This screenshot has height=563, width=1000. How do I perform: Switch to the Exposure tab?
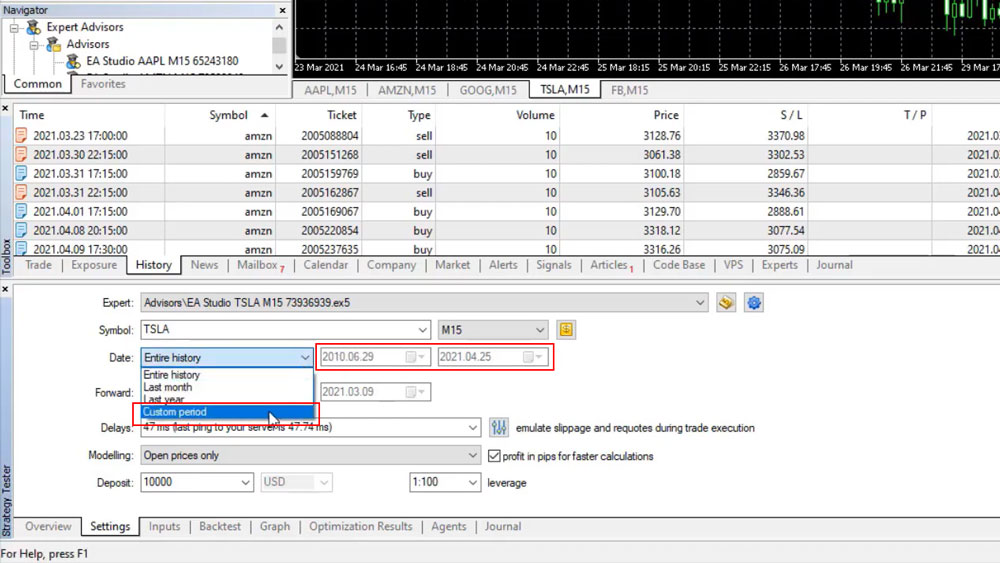[94, 265]
